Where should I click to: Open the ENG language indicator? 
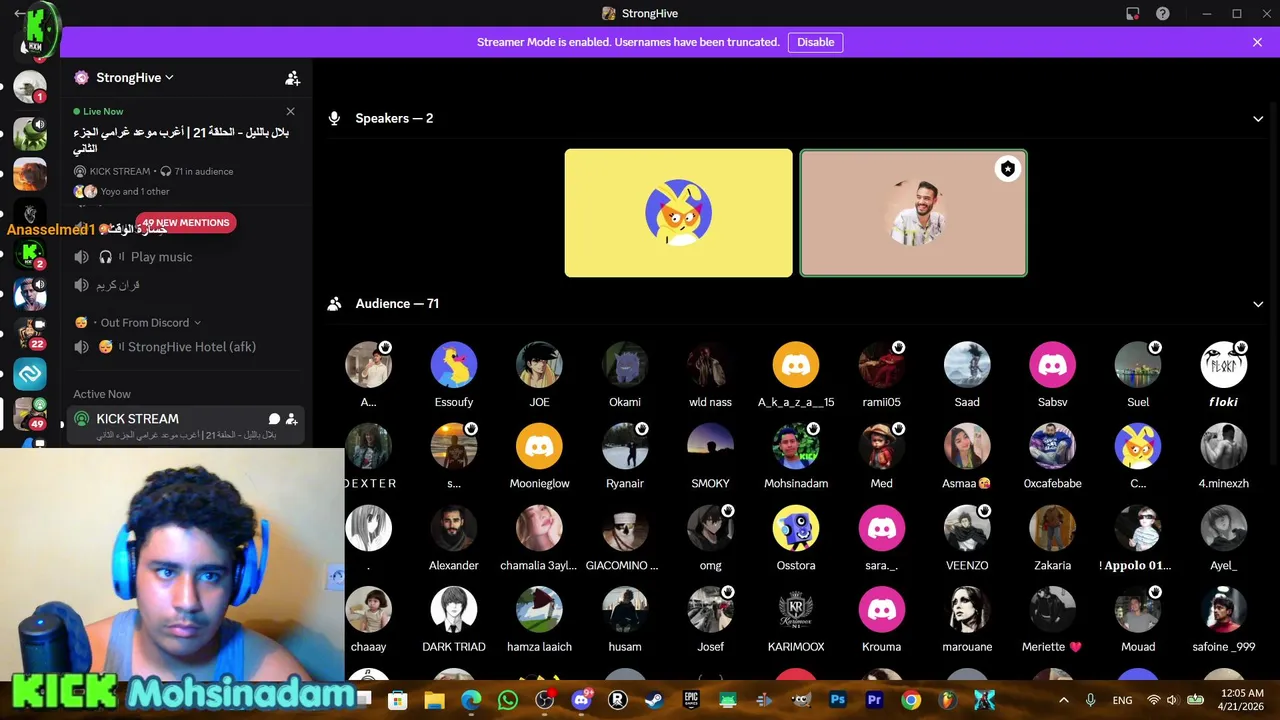pos(1122,700)
